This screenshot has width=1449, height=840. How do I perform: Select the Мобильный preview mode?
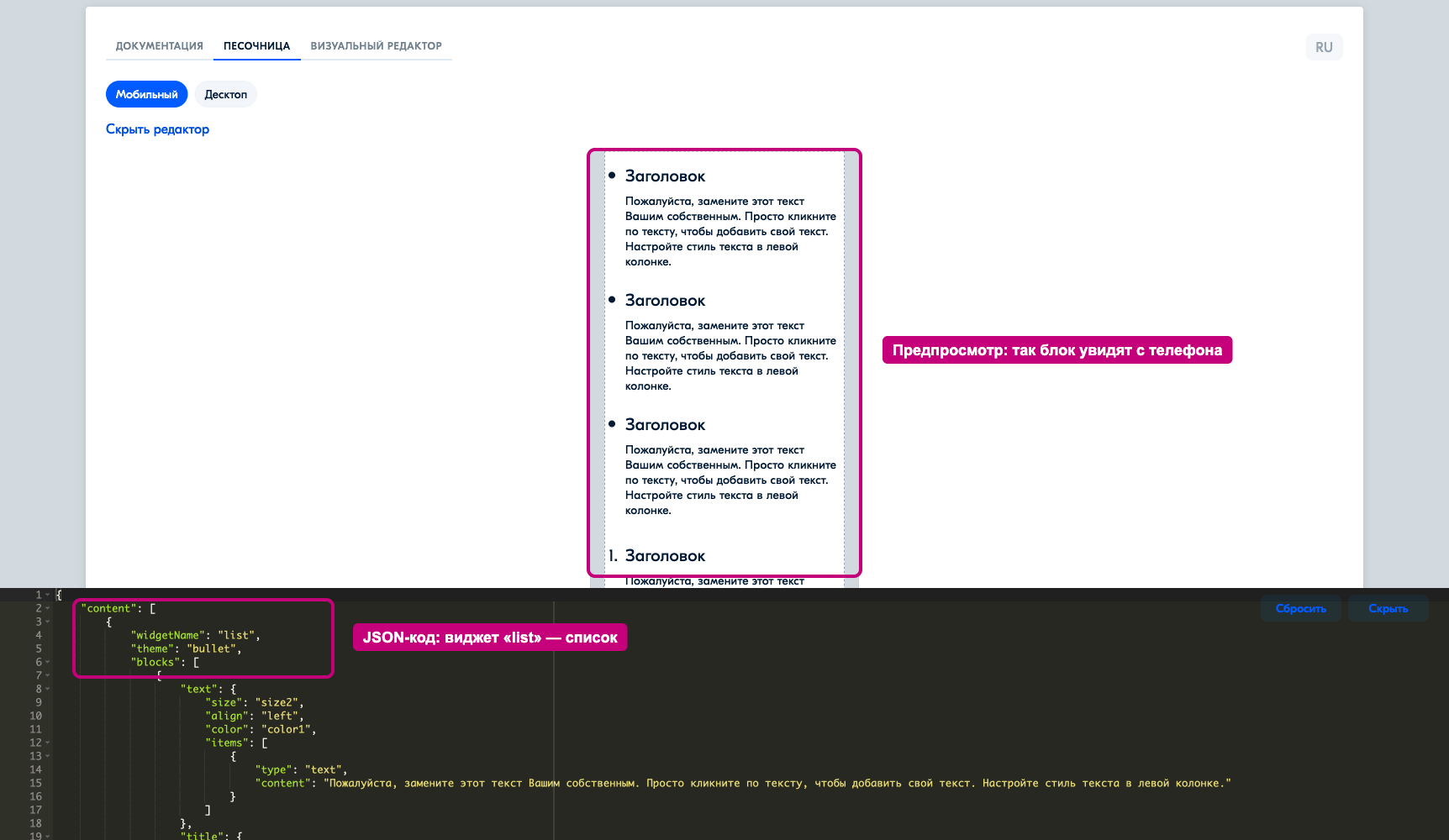pyautogui.click(x=146, y=94)
